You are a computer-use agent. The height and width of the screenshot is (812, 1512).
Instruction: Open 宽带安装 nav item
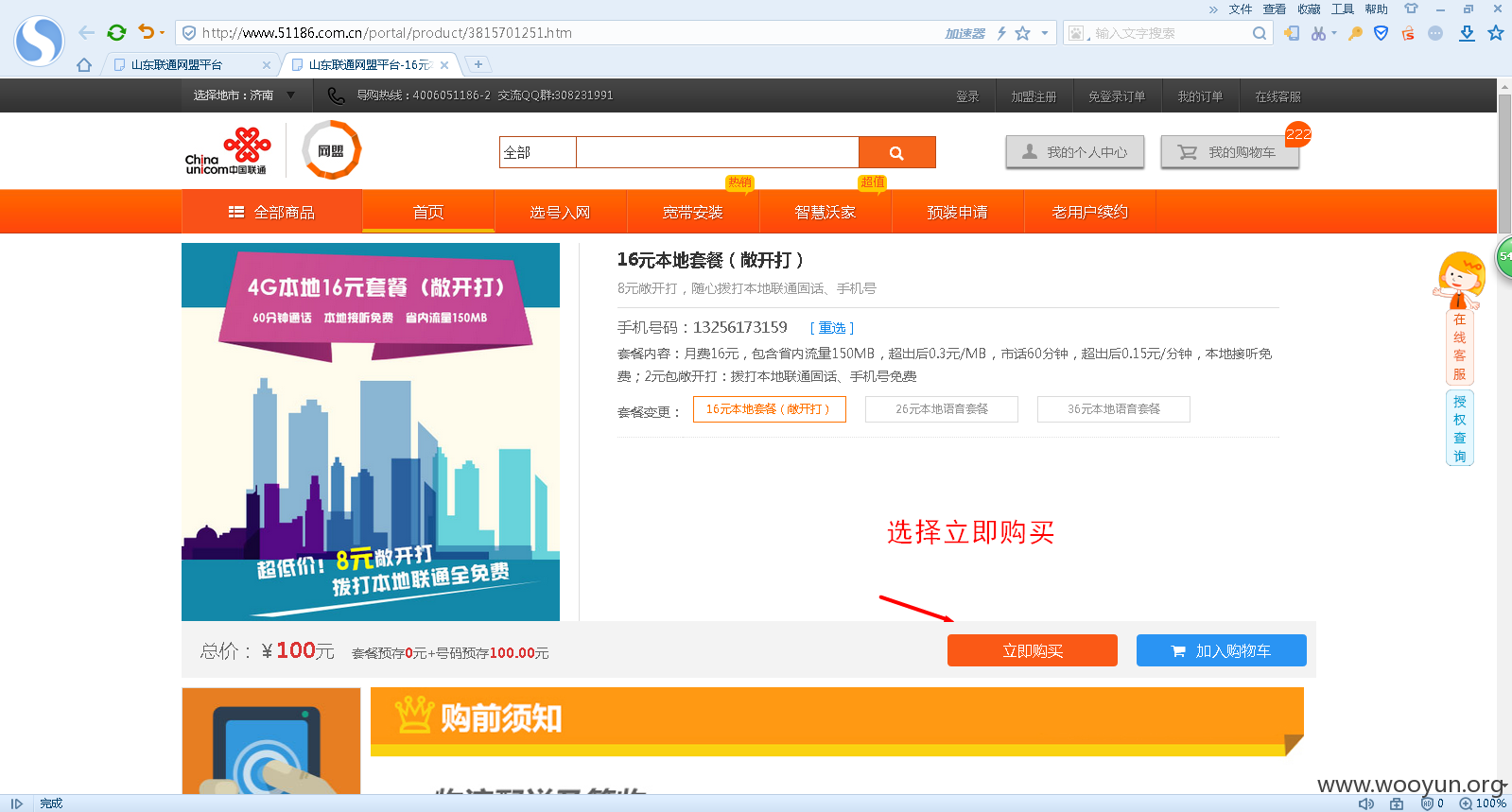point(693,212)
